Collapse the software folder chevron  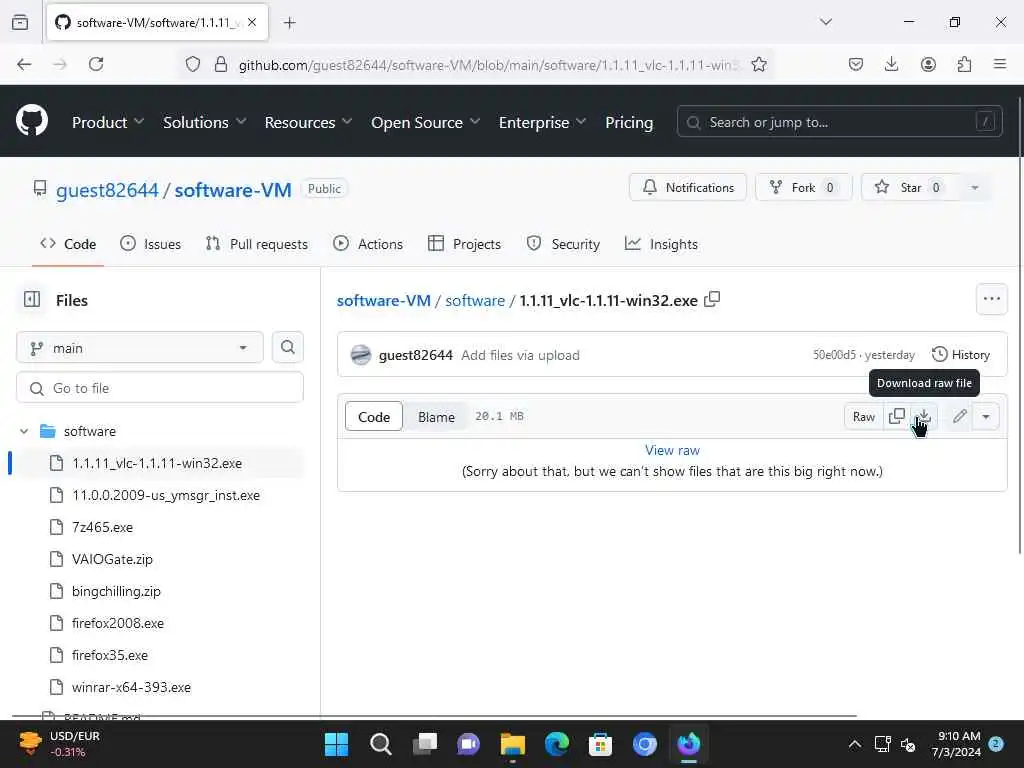tap(24, 431)
